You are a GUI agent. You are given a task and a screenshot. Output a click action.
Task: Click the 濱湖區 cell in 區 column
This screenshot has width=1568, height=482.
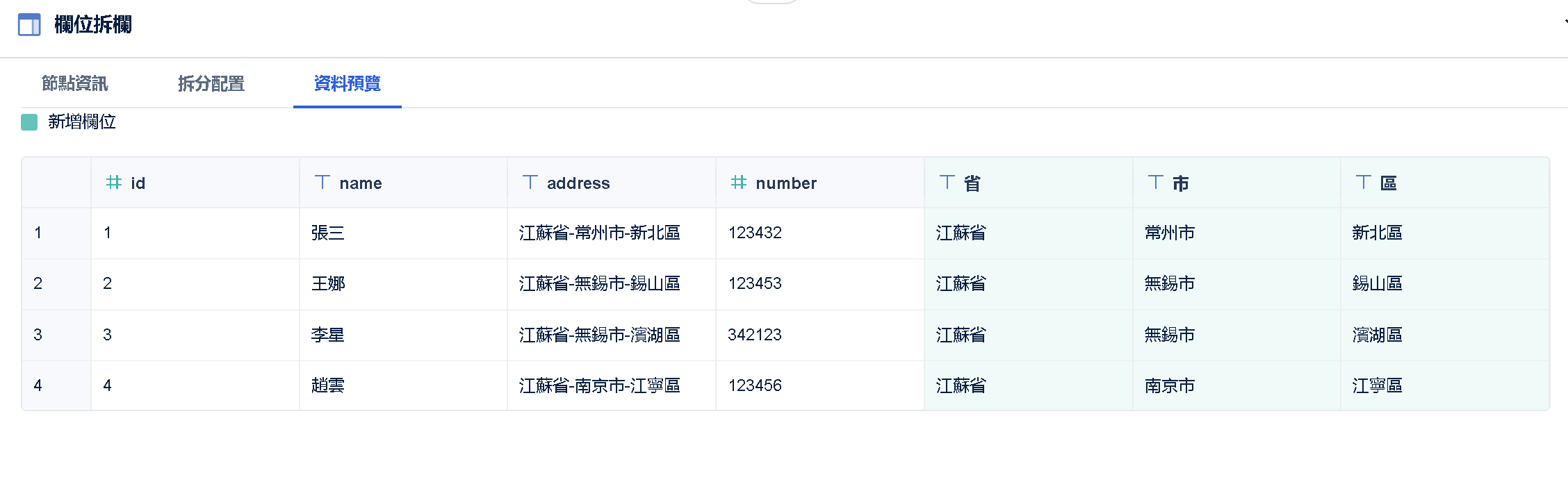point(1377,335)
